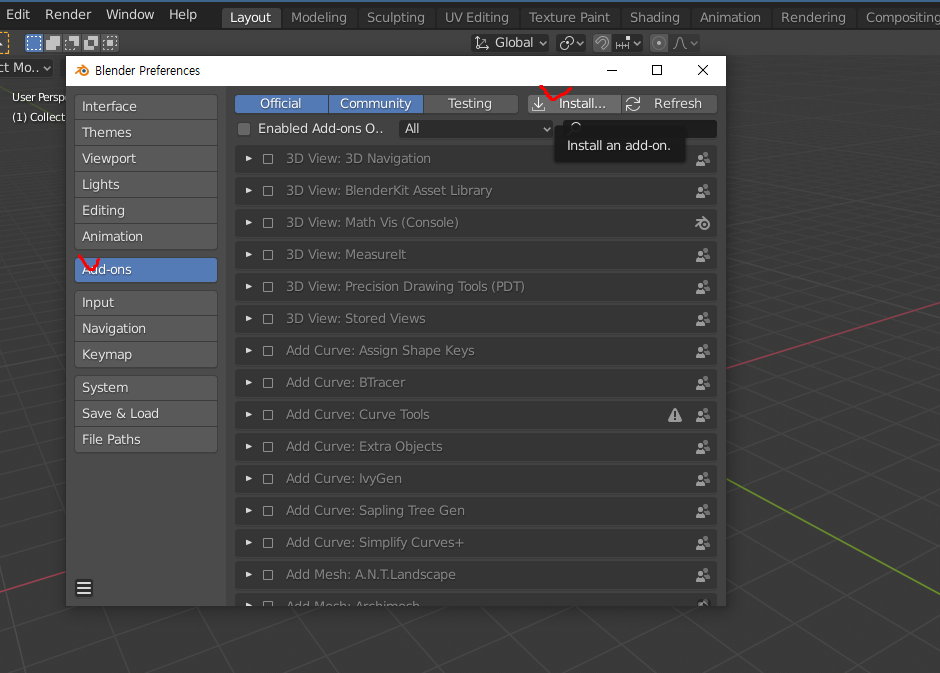Enable the BlenderKit Asset Library add-on checkbox
The height and width of the screenshot is (673, 940).
tap(268, 191)
